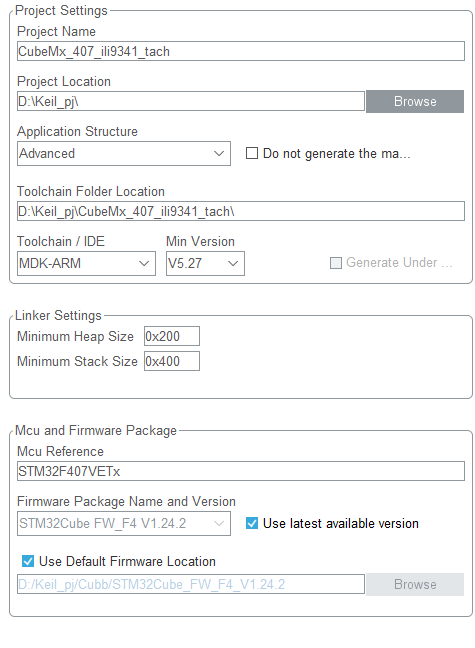The height and width of the screenshot is (648, 475).
Task: Toggle the Generate Under Root checkbox
Action: [336, 263]
